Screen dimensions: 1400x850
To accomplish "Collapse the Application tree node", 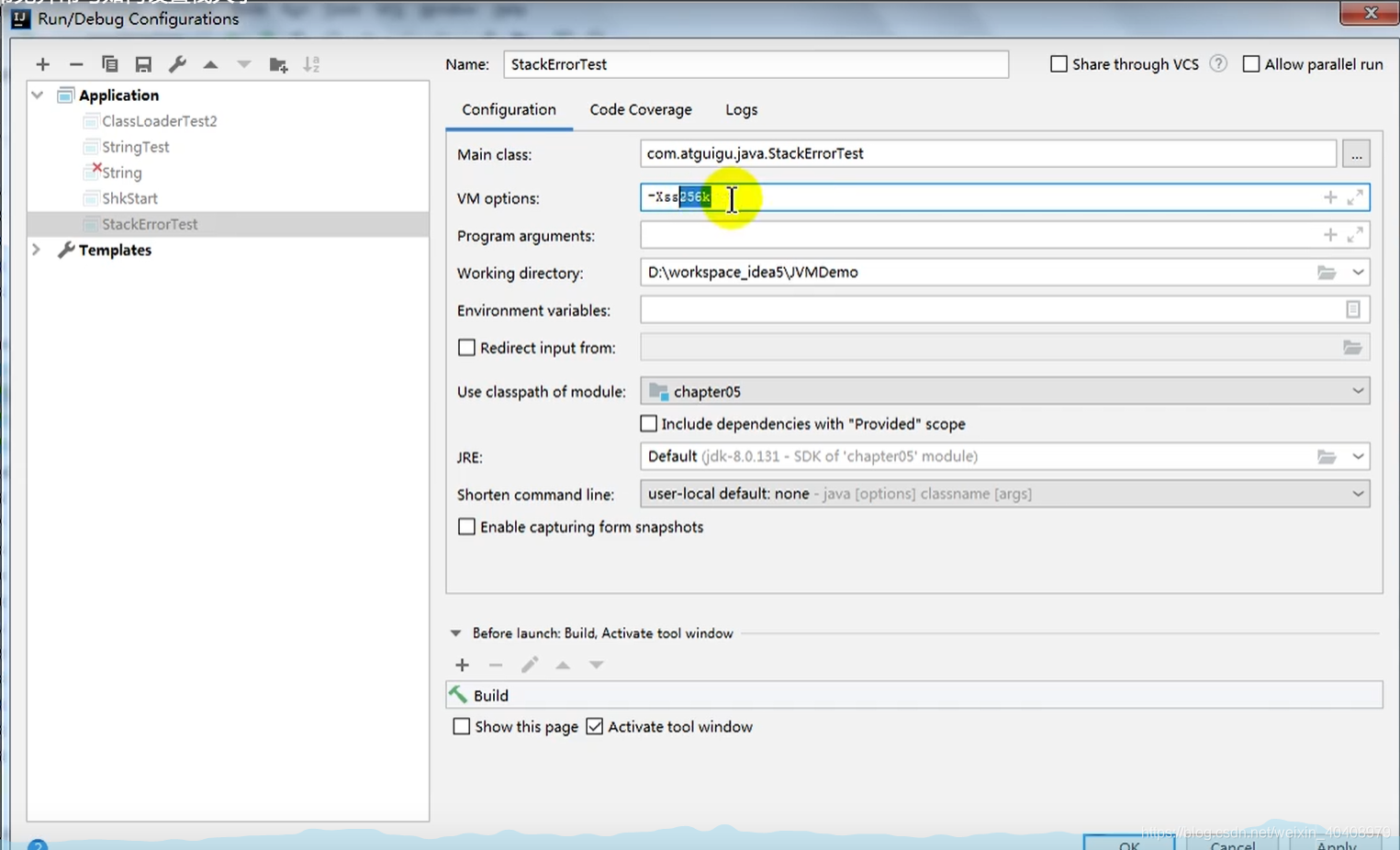I will (x=37, y=95).
